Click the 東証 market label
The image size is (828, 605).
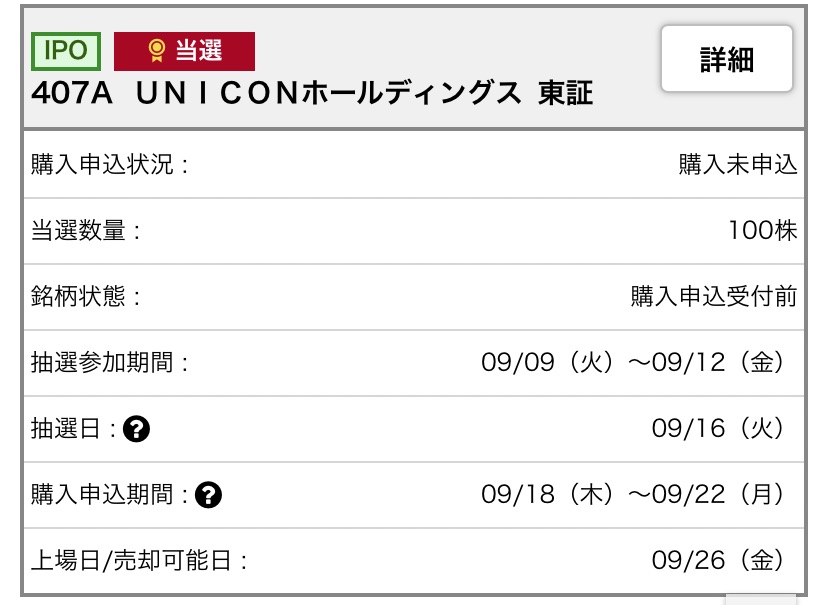(566, 93)
